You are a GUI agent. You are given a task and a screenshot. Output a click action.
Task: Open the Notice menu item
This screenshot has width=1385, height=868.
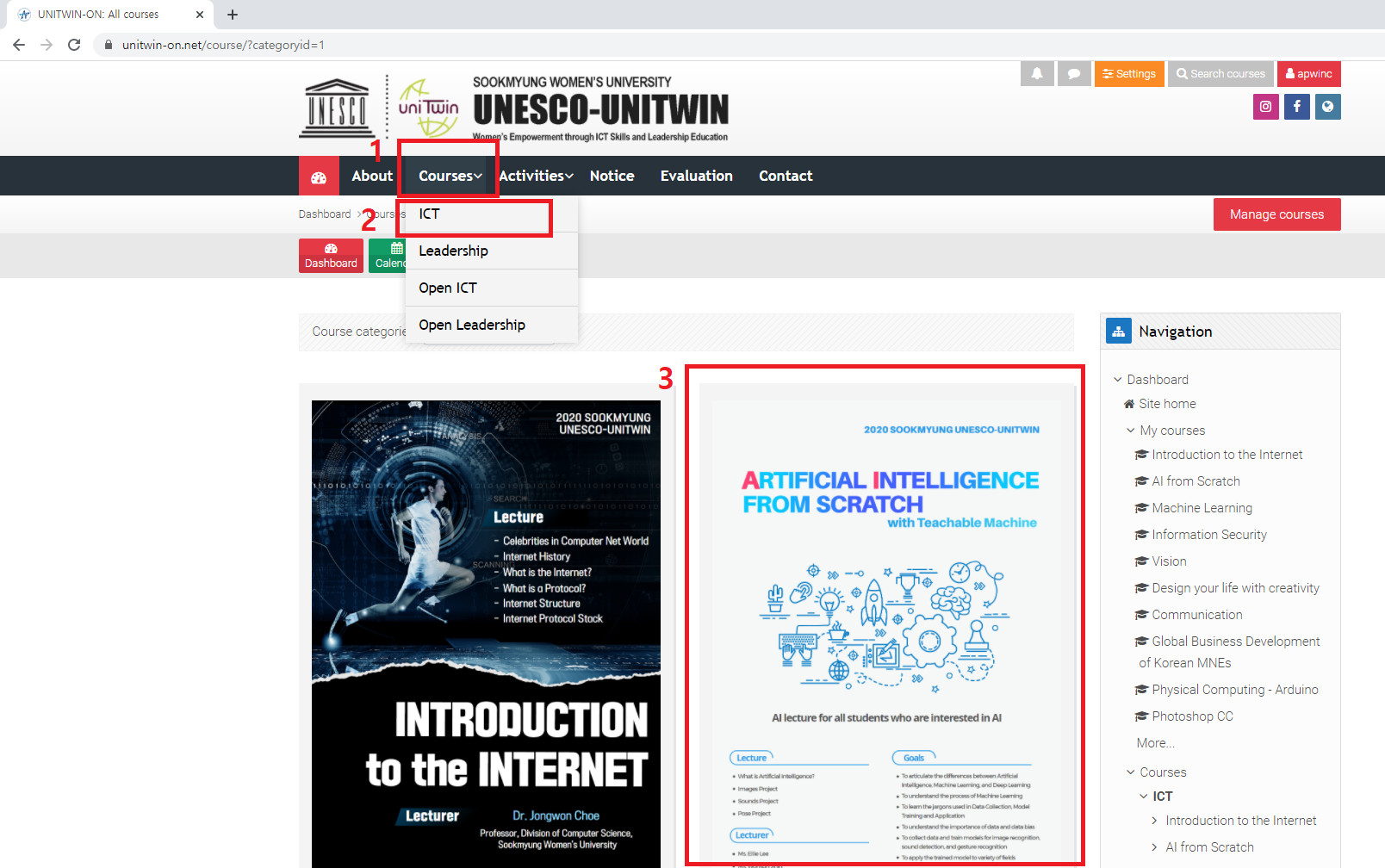pos(612,176)
